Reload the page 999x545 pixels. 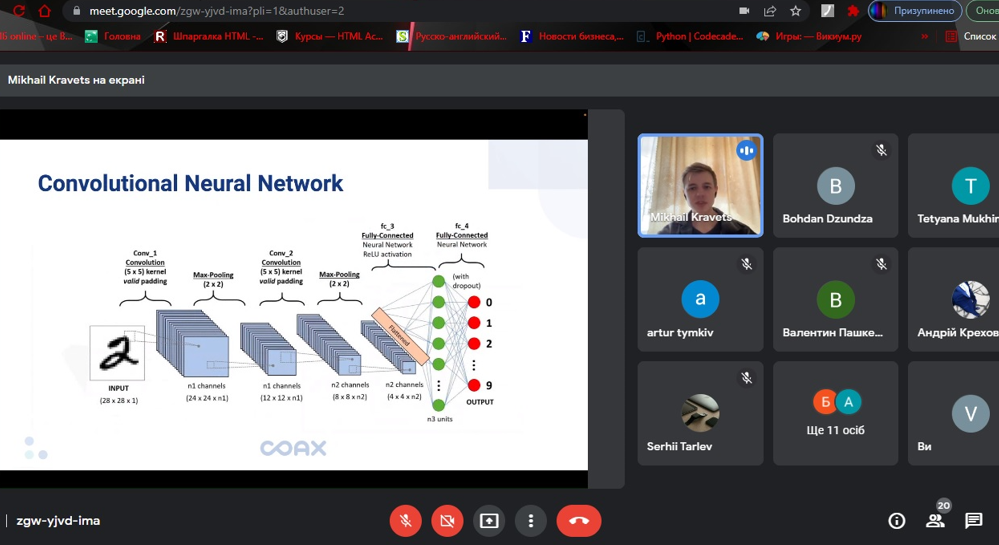(18, 11)
